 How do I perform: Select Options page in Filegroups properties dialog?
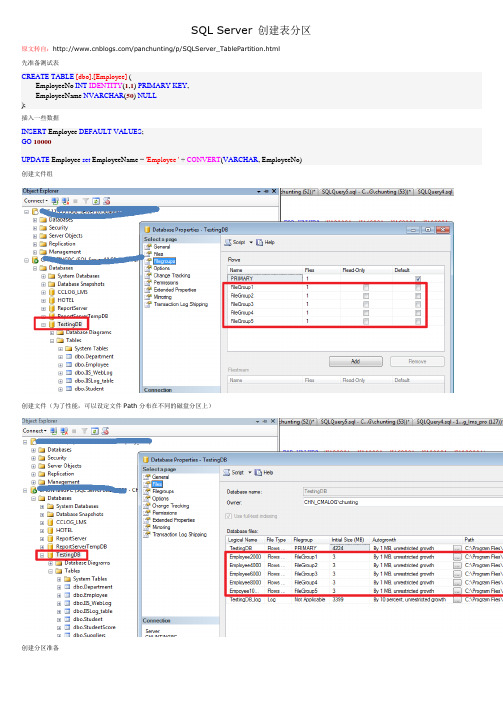(161, 268)
